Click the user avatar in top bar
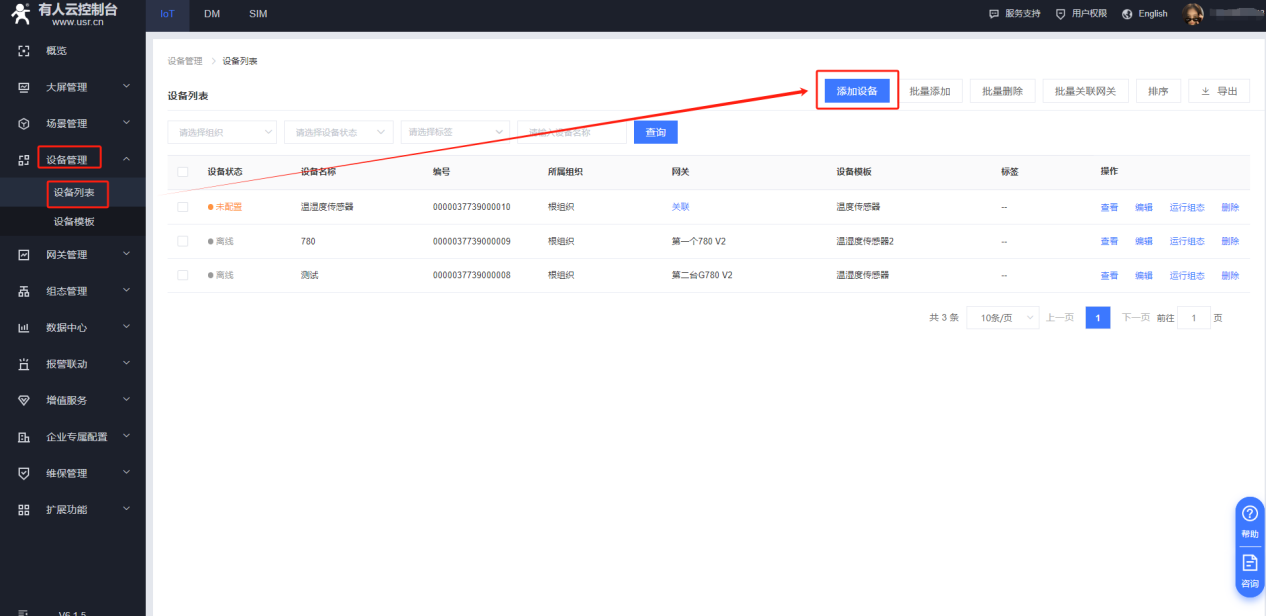Viewport: 1266px width, 616px height. (x=1192, y=14)
